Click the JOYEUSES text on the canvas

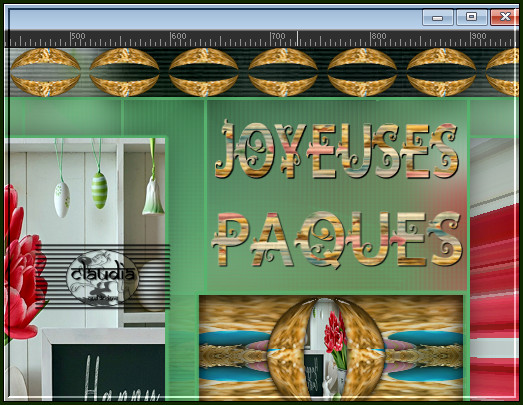pyautogui.click(x=337, y=150)
